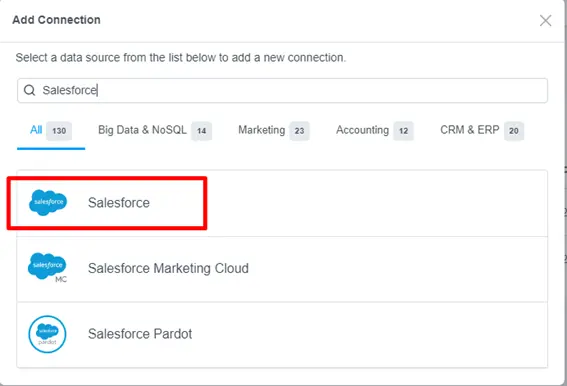Choose Salesforce Marketing Cloud connection
The image size is (567, 386).
click(x=282, y=269)
